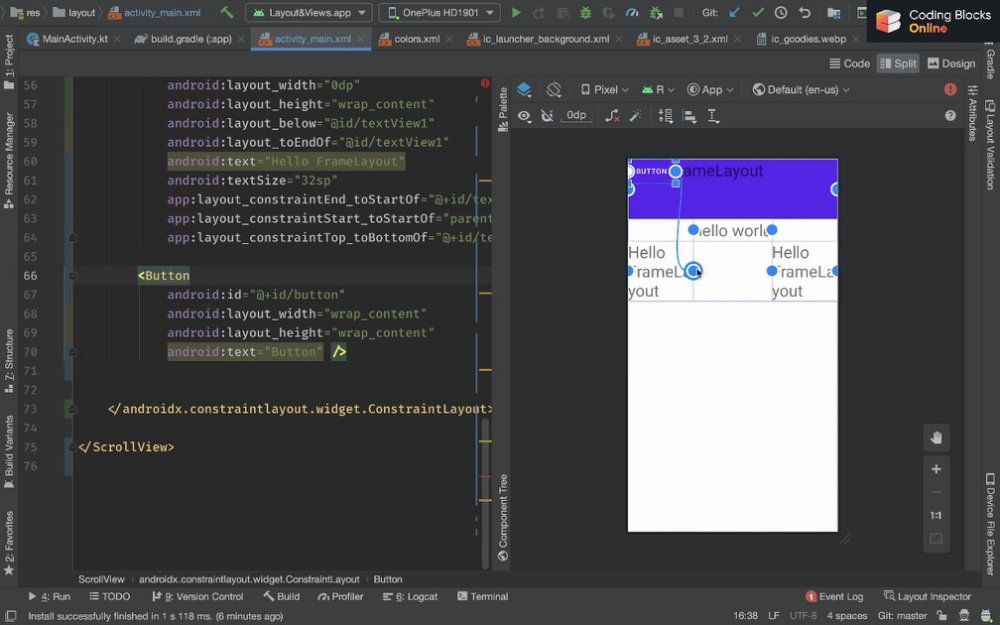Open the ic_launcher_background.xml tab
Image resolution: width=1000 pixels, height=625 pixels.
click(x=545, y=39)
